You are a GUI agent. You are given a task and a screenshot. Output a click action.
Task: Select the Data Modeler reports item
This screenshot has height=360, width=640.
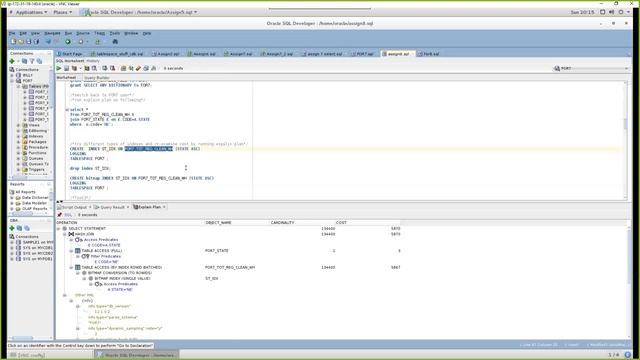point(34,203)
